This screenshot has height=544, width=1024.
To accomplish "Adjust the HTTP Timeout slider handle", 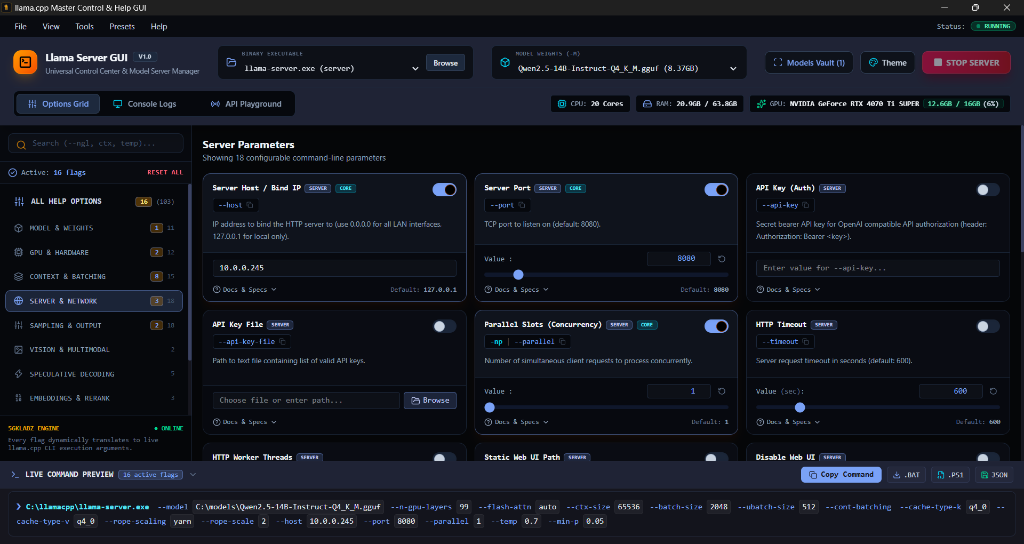I will 800,408.
